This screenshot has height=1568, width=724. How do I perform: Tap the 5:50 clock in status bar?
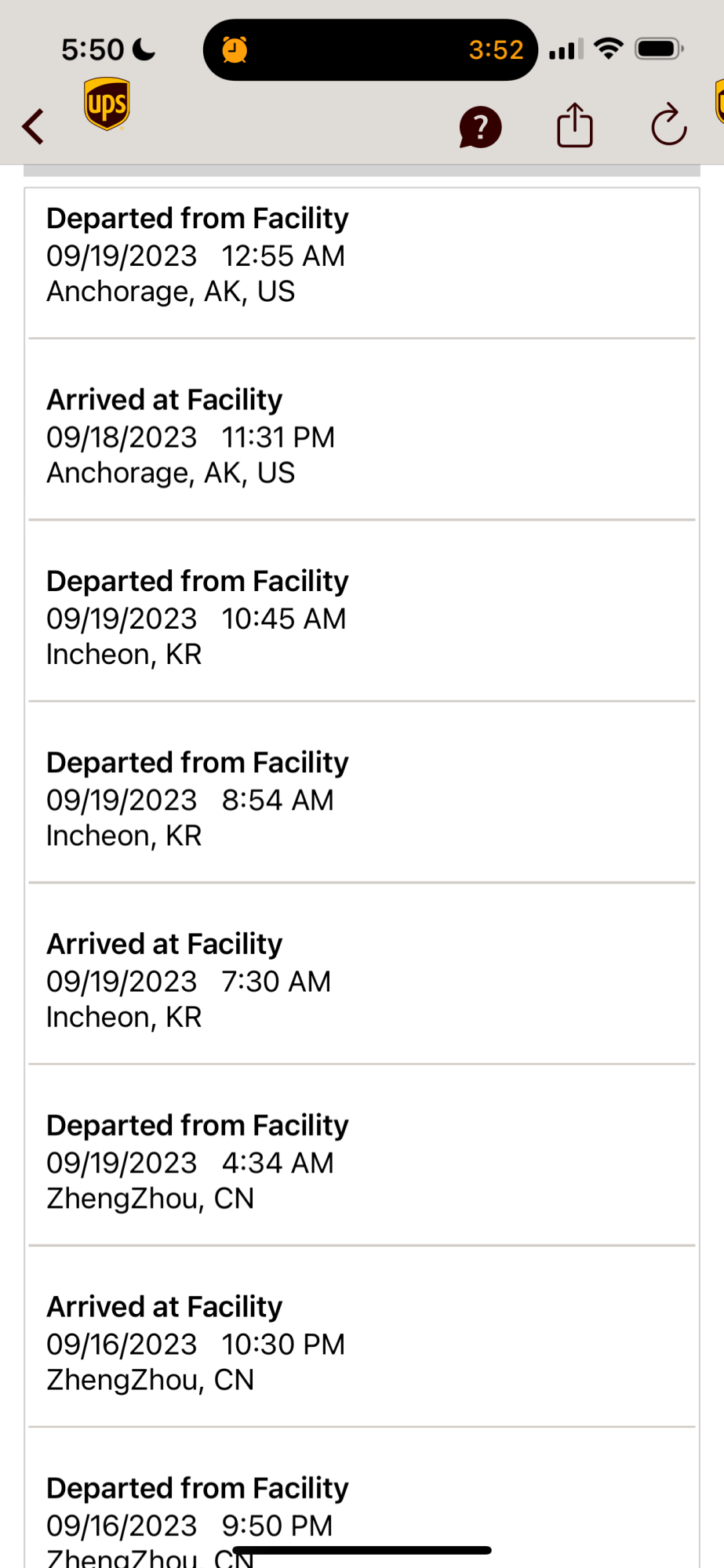(x=93, y=50)
